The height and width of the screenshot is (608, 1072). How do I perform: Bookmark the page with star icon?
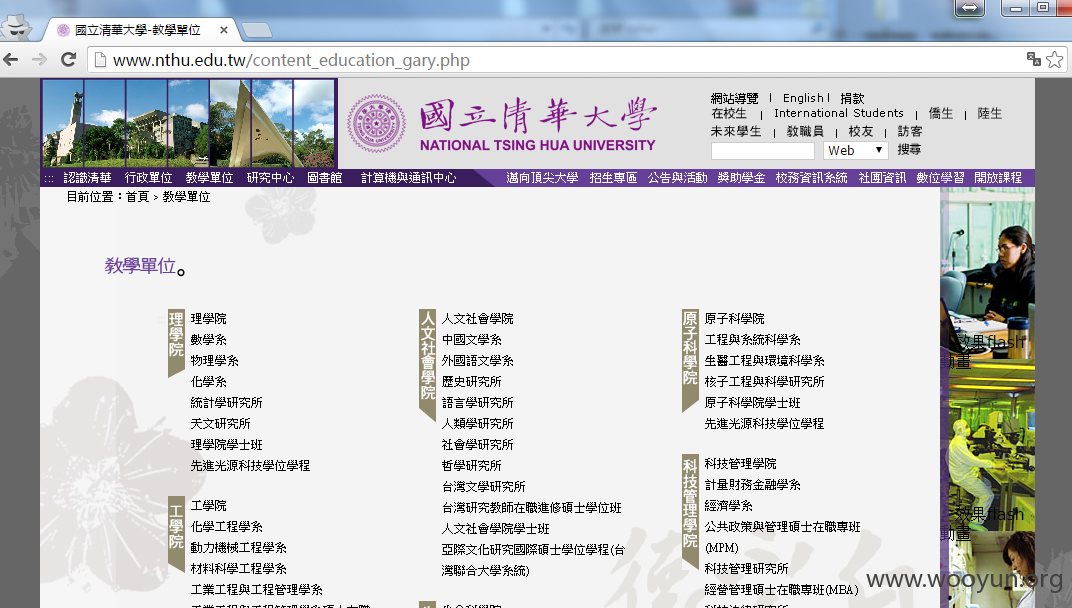[x=1054, y=60]
